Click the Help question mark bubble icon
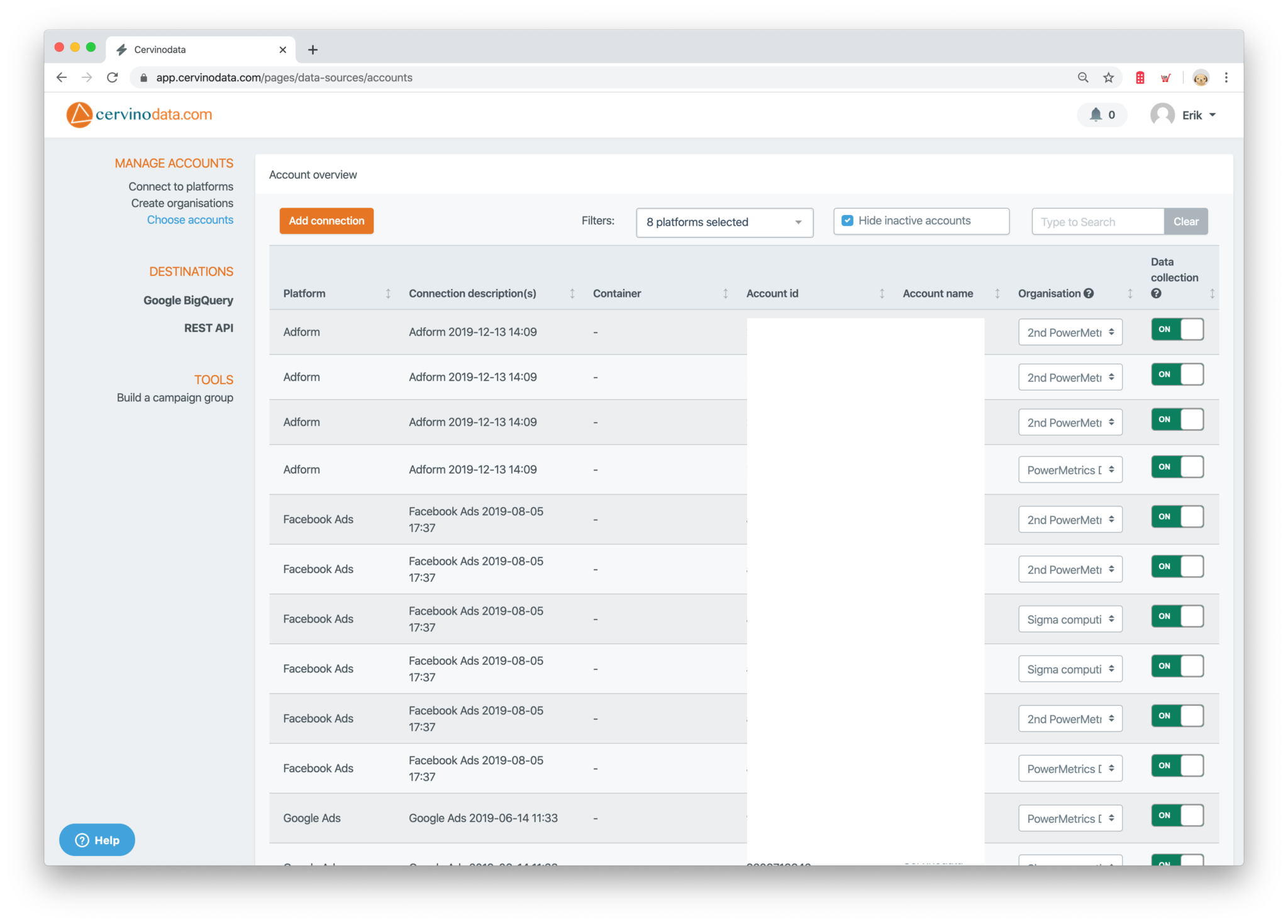Screen dimensions: 1288x924 click(82, 840)
